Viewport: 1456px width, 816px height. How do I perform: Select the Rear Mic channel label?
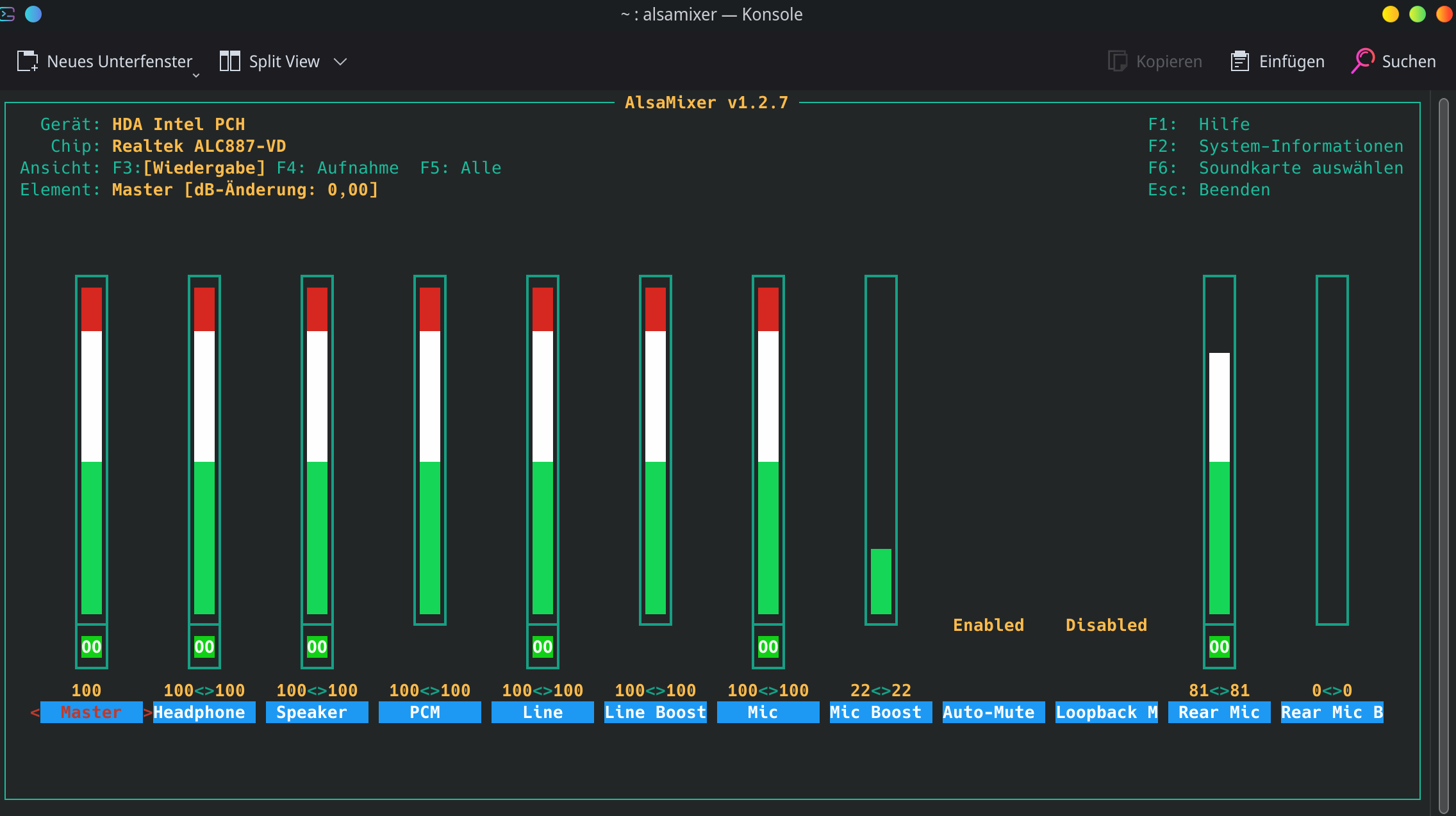1220,712
